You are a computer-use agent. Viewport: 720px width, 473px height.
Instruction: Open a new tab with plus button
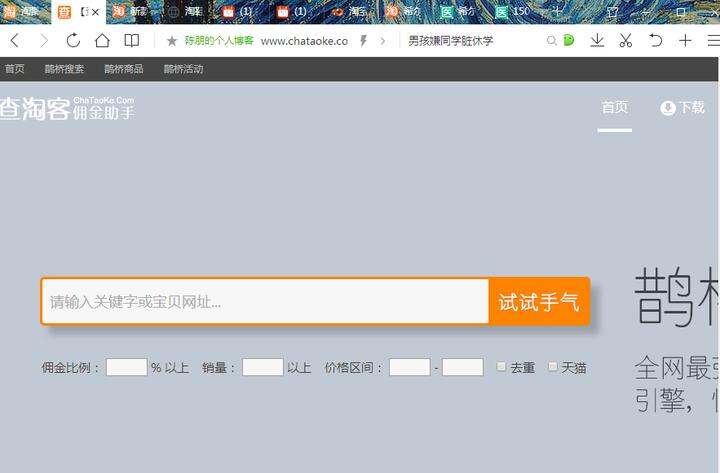click(x=557, y=12)
